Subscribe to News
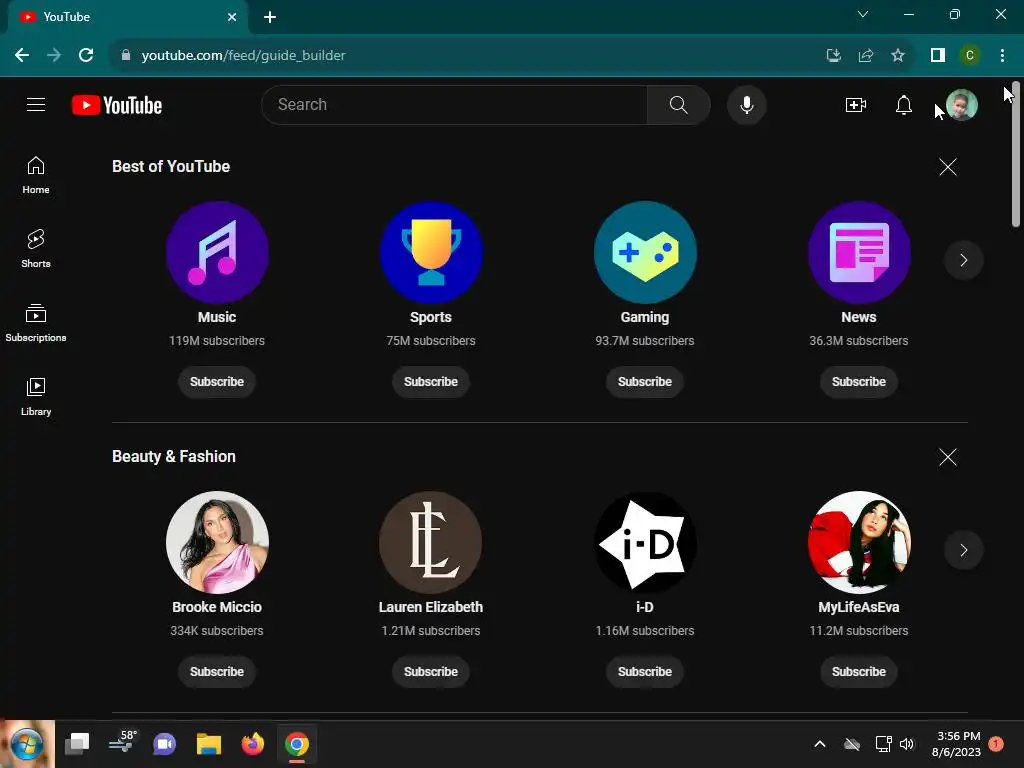 click(x=859, y=381)
